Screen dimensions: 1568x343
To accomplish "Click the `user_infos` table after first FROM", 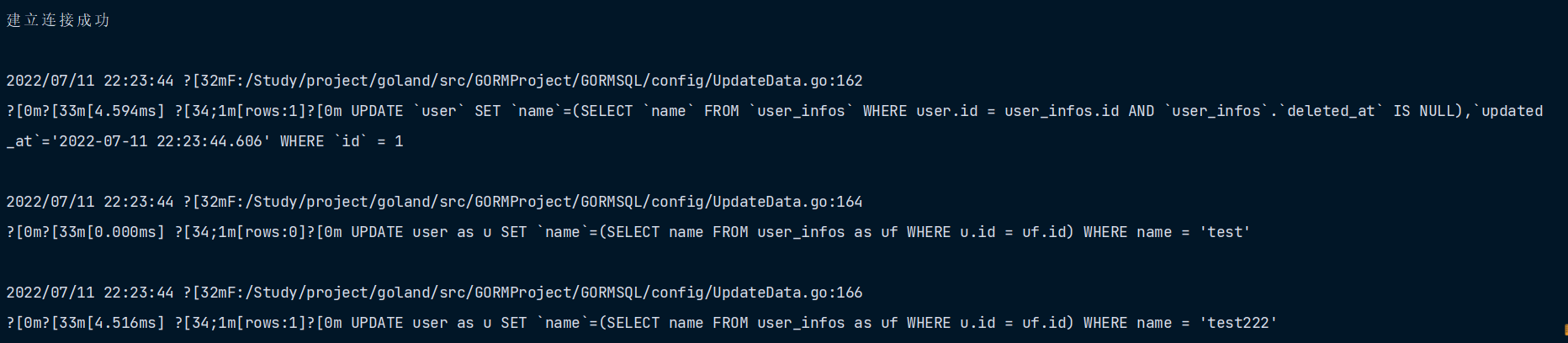I will pos(801,111).
